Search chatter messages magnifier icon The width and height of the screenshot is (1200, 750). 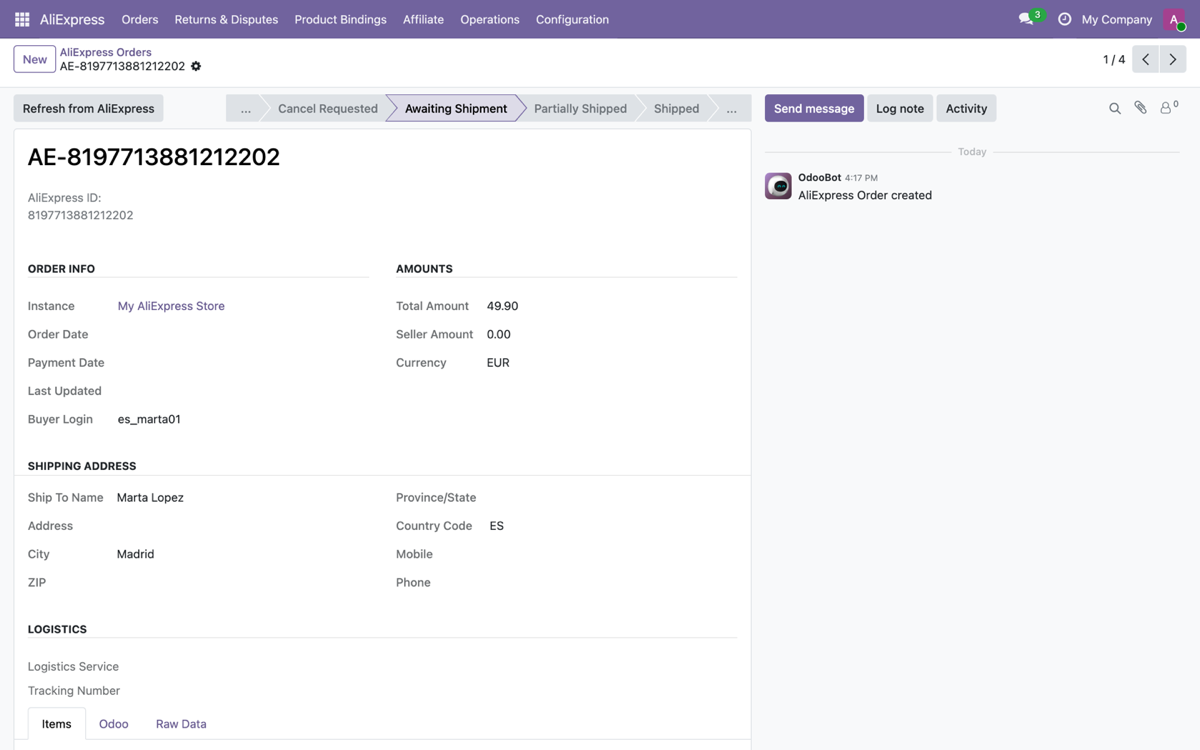1115,108
